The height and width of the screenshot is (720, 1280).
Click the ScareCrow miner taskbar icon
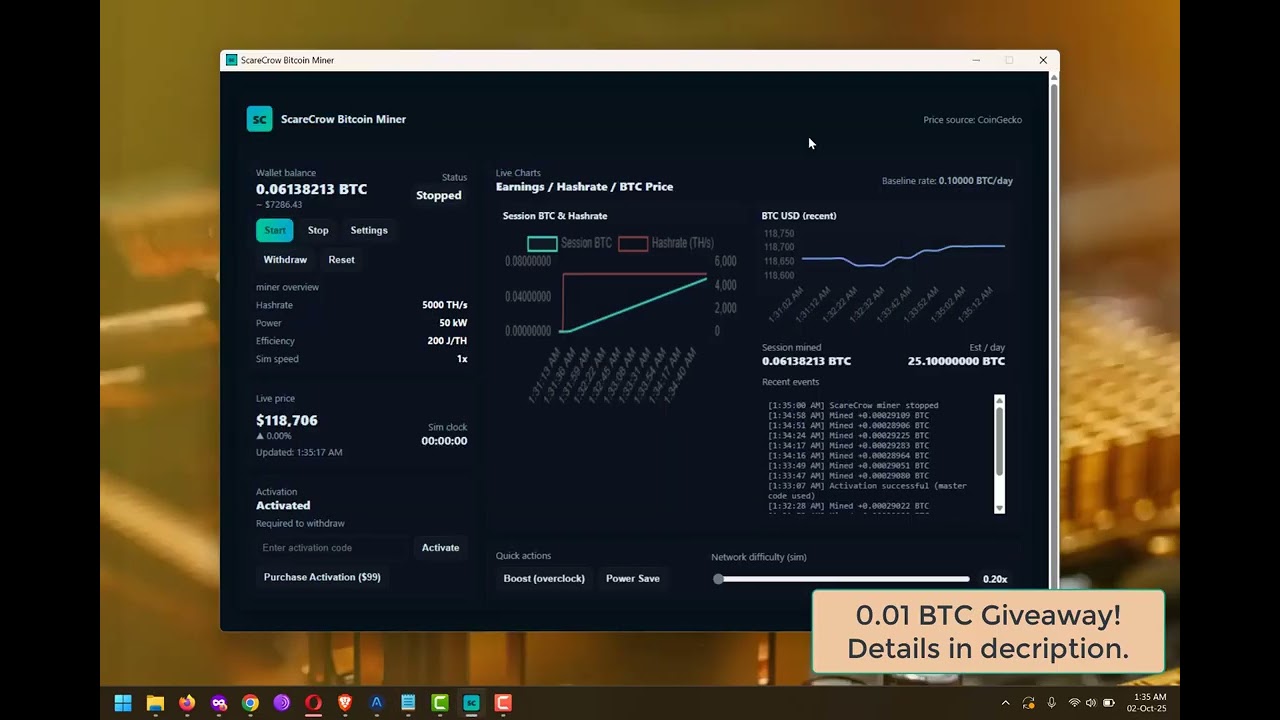pos(471,703)
